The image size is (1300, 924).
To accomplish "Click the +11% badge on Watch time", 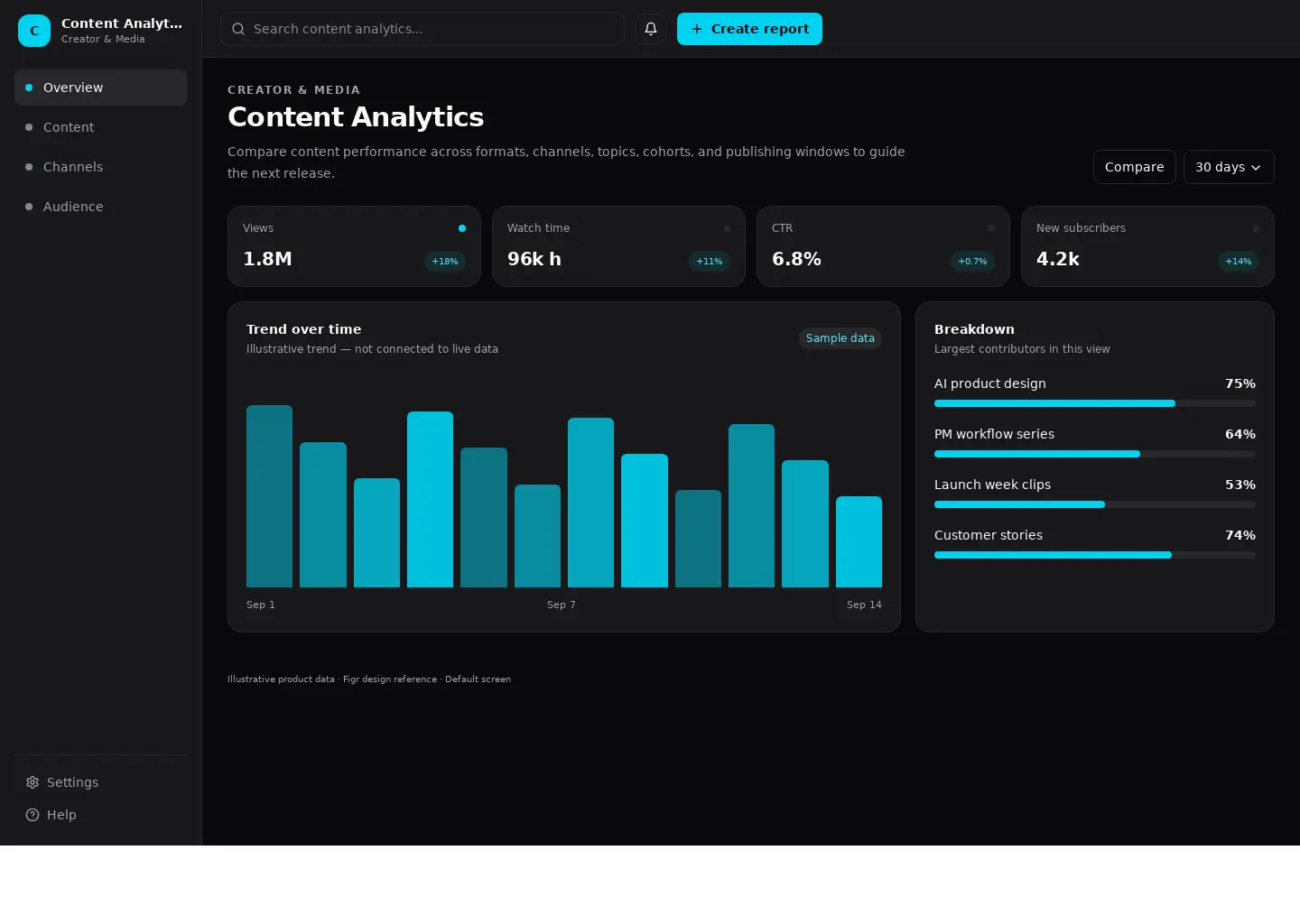I will [710, 262].
